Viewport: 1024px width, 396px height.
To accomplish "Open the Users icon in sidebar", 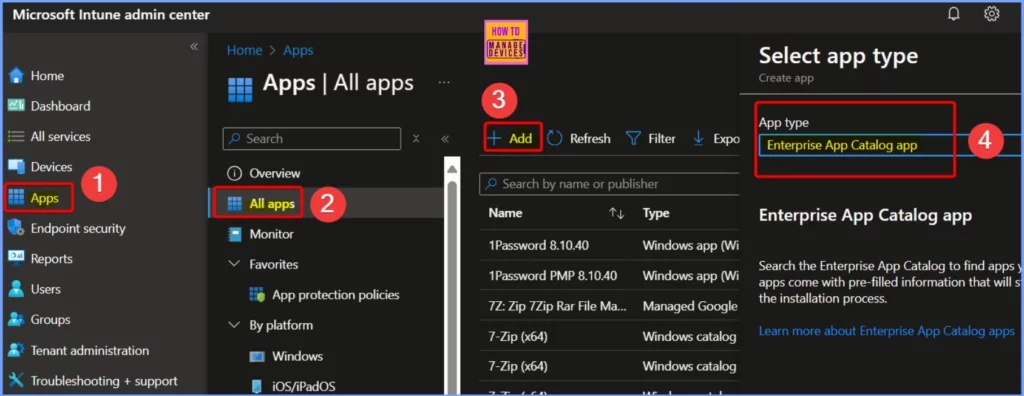I will click(16, 289).
